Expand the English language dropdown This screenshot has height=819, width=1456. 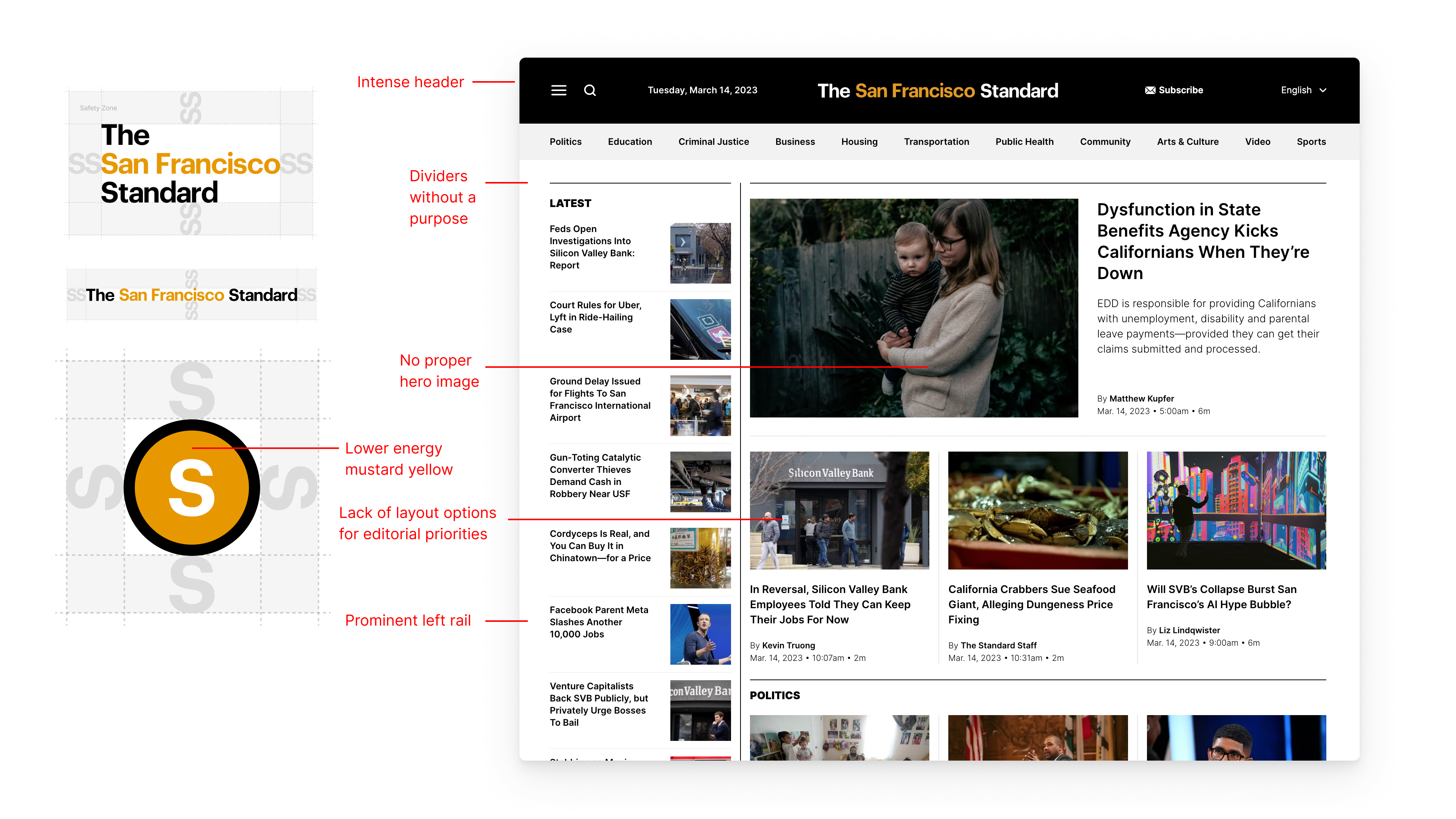coord(1304,91)
